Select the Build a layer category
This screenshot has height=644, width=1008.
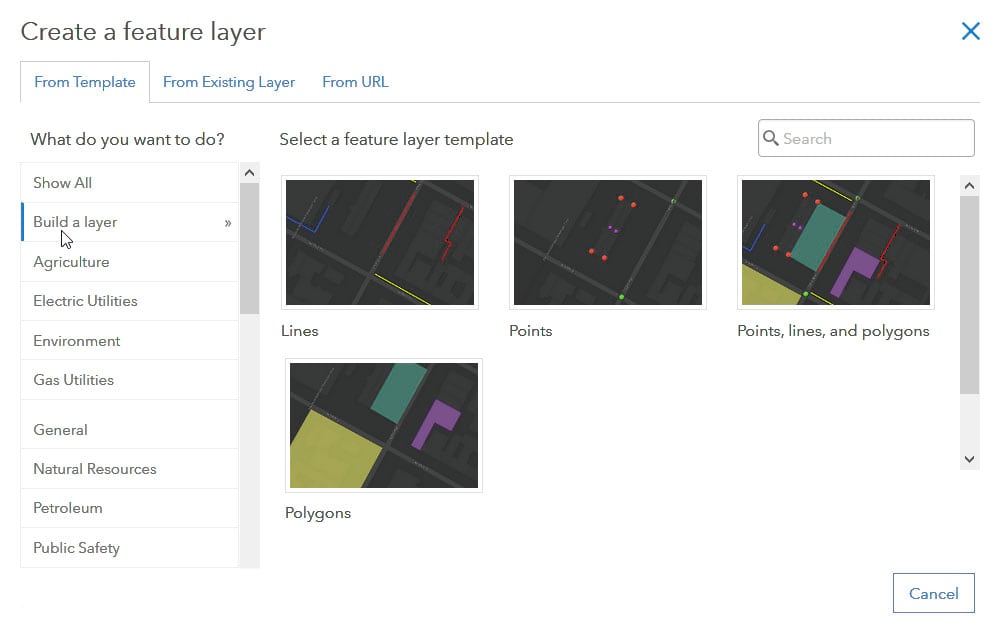point(130,222)
